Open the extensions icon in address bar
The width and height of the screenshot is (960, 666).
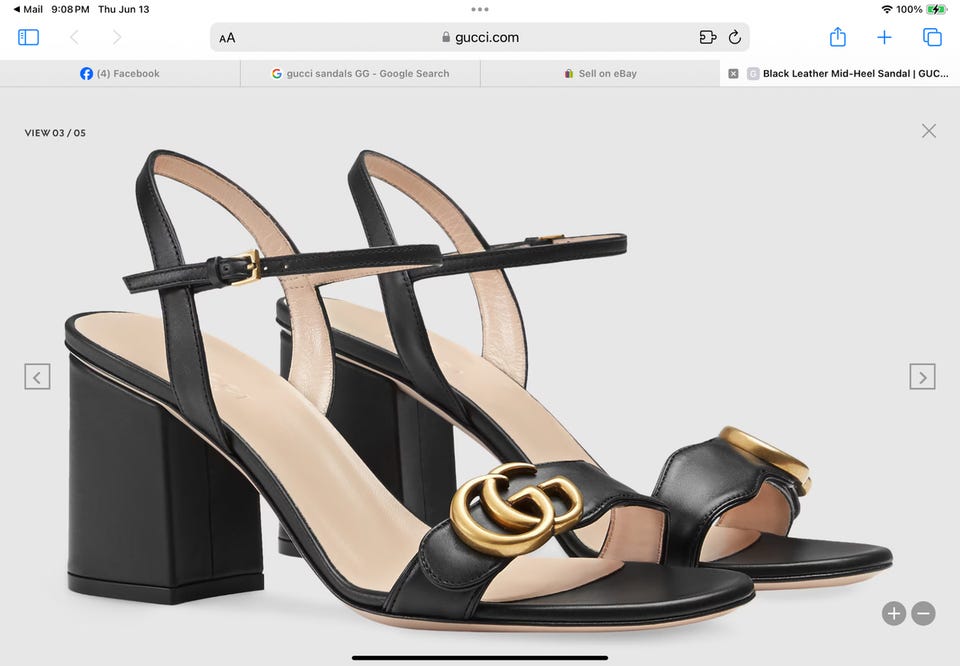coord(708,37)
